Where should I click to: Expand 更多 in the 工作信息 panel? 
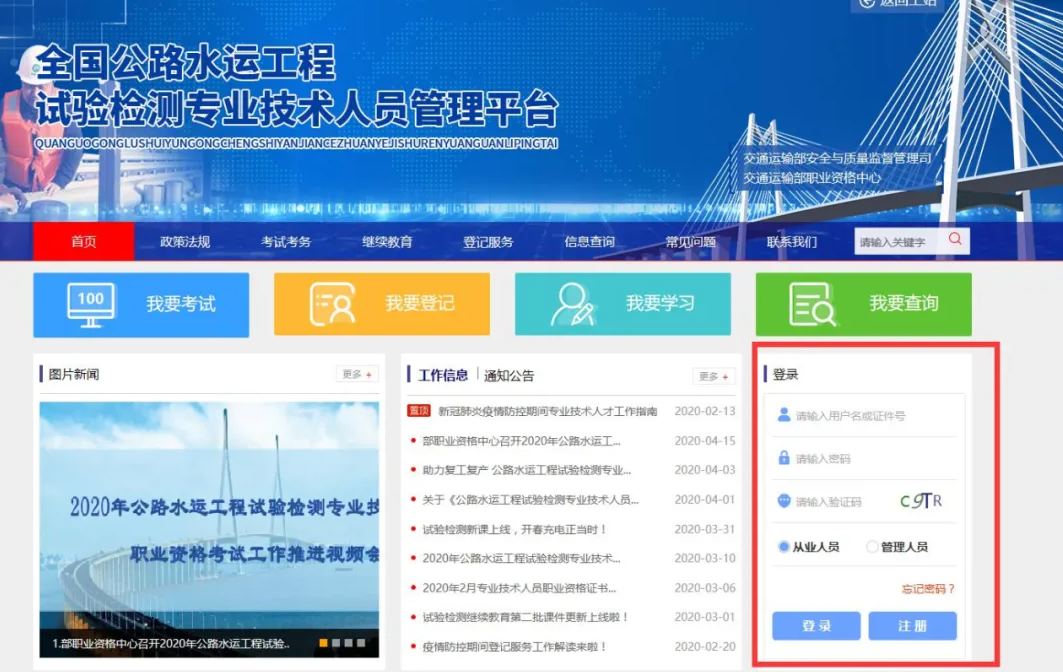tap(713, 376)
